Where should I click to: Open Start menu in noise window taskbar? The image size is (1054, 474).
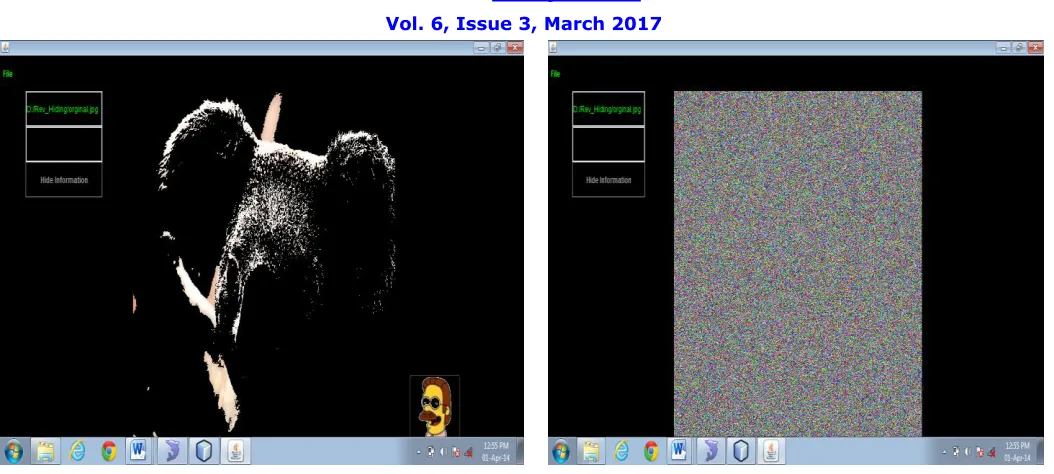561,451
